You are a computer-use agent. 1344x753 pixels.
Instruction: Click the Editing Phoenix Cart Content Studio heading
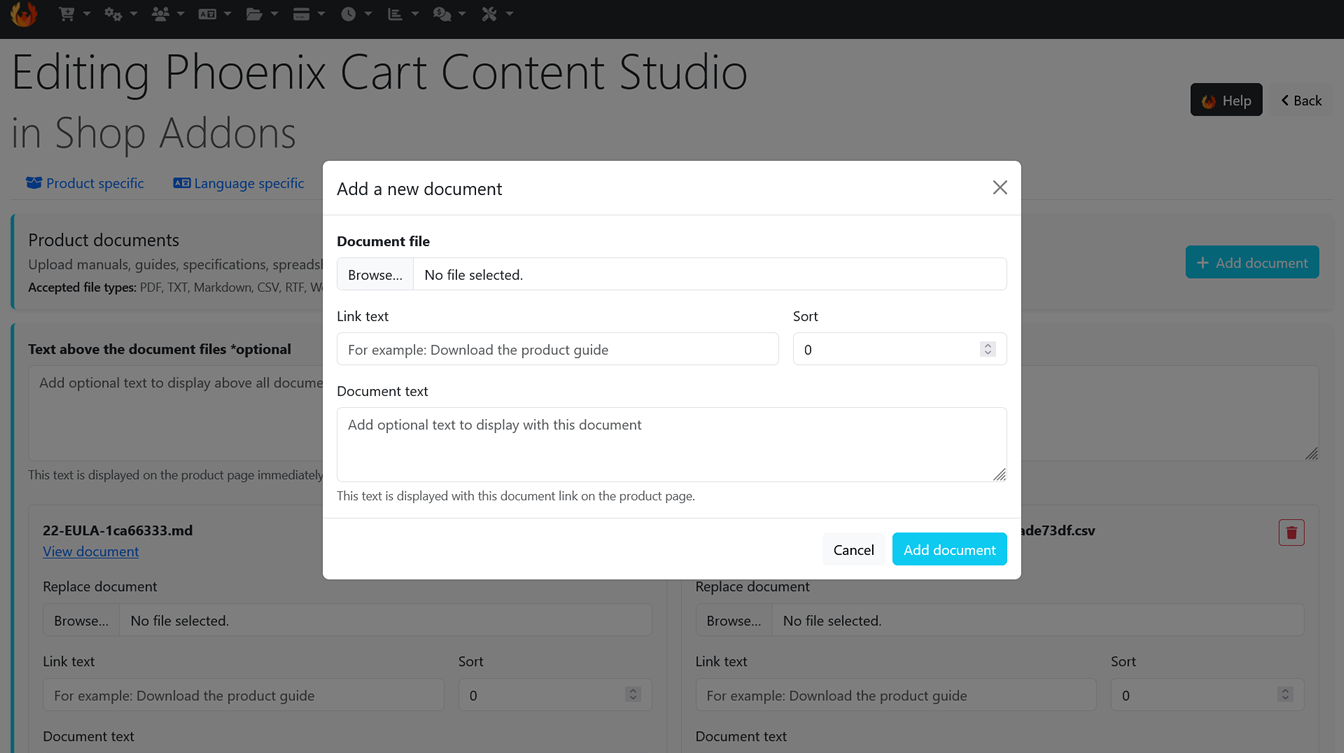pyautogui.click(x=380, y=72)
